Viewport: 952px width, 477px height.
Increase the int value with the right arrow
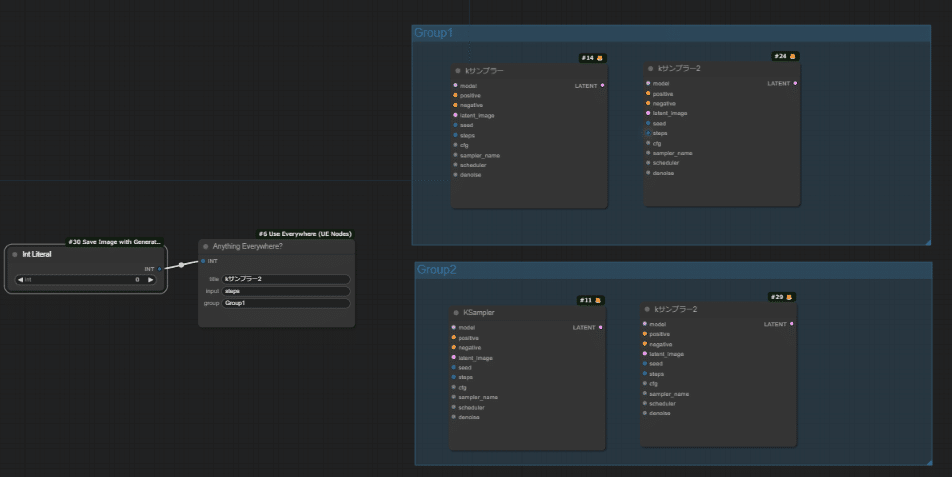point(151,280)
